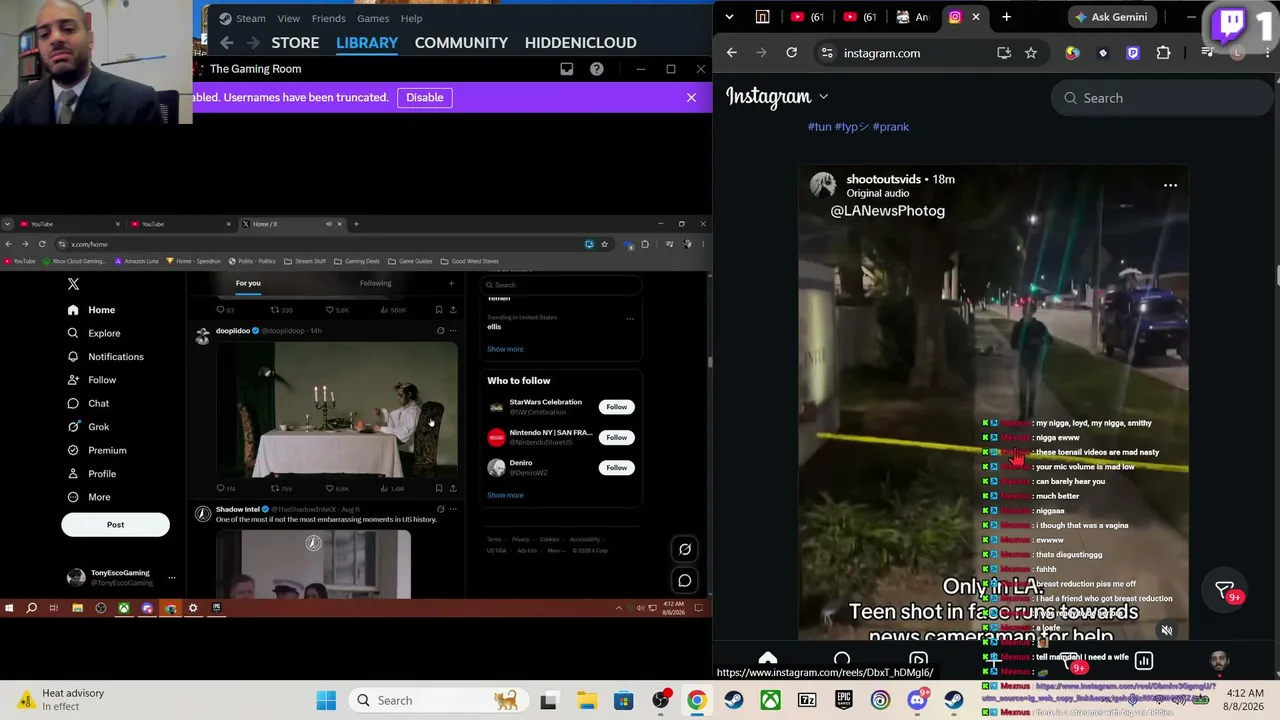1280x720 pixels.
Task: Open the shootoutsvids profile picture
Action: pyautogui.click(x=823, y=185)
